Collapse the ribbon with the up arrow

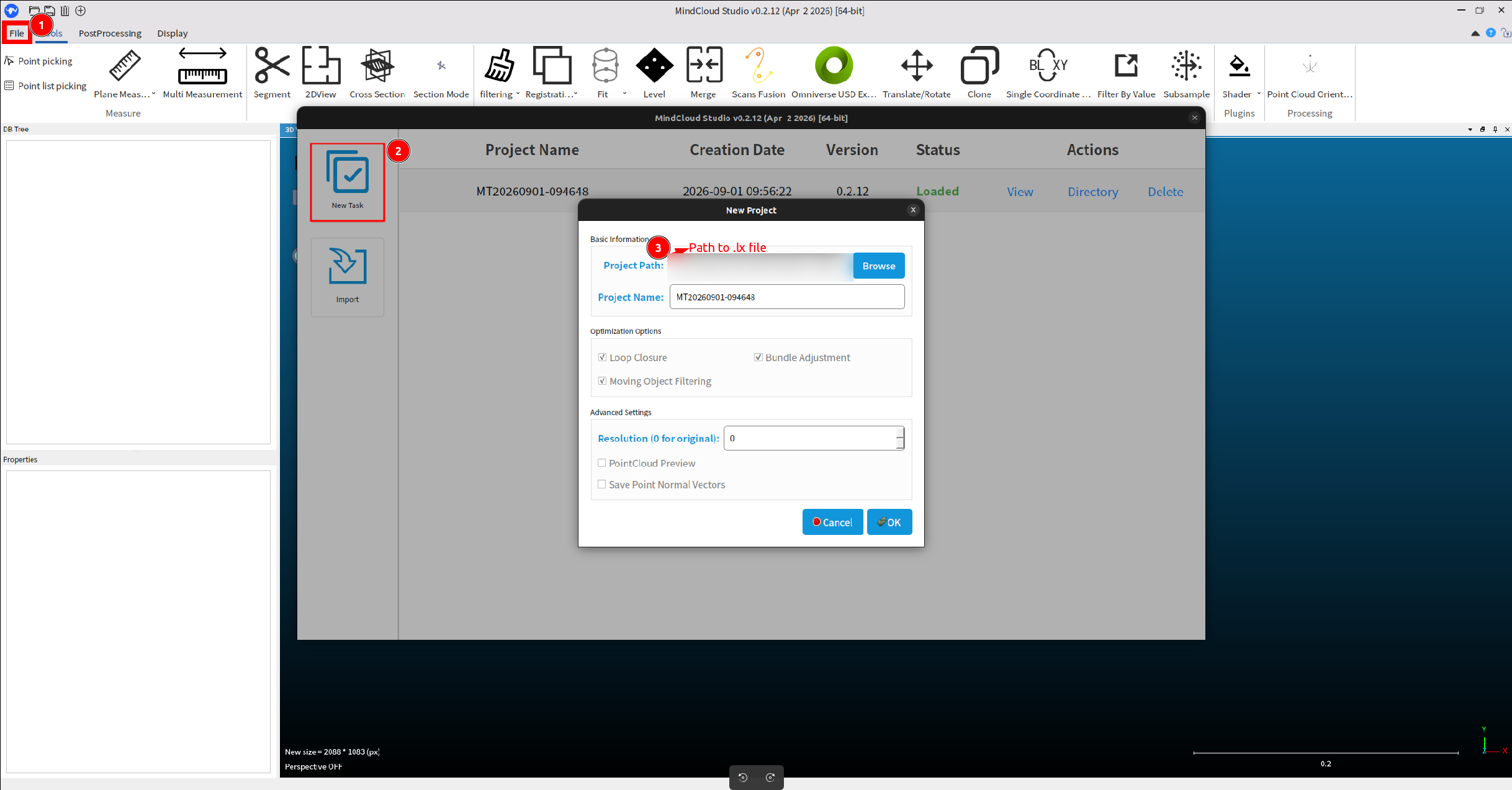1475,33
